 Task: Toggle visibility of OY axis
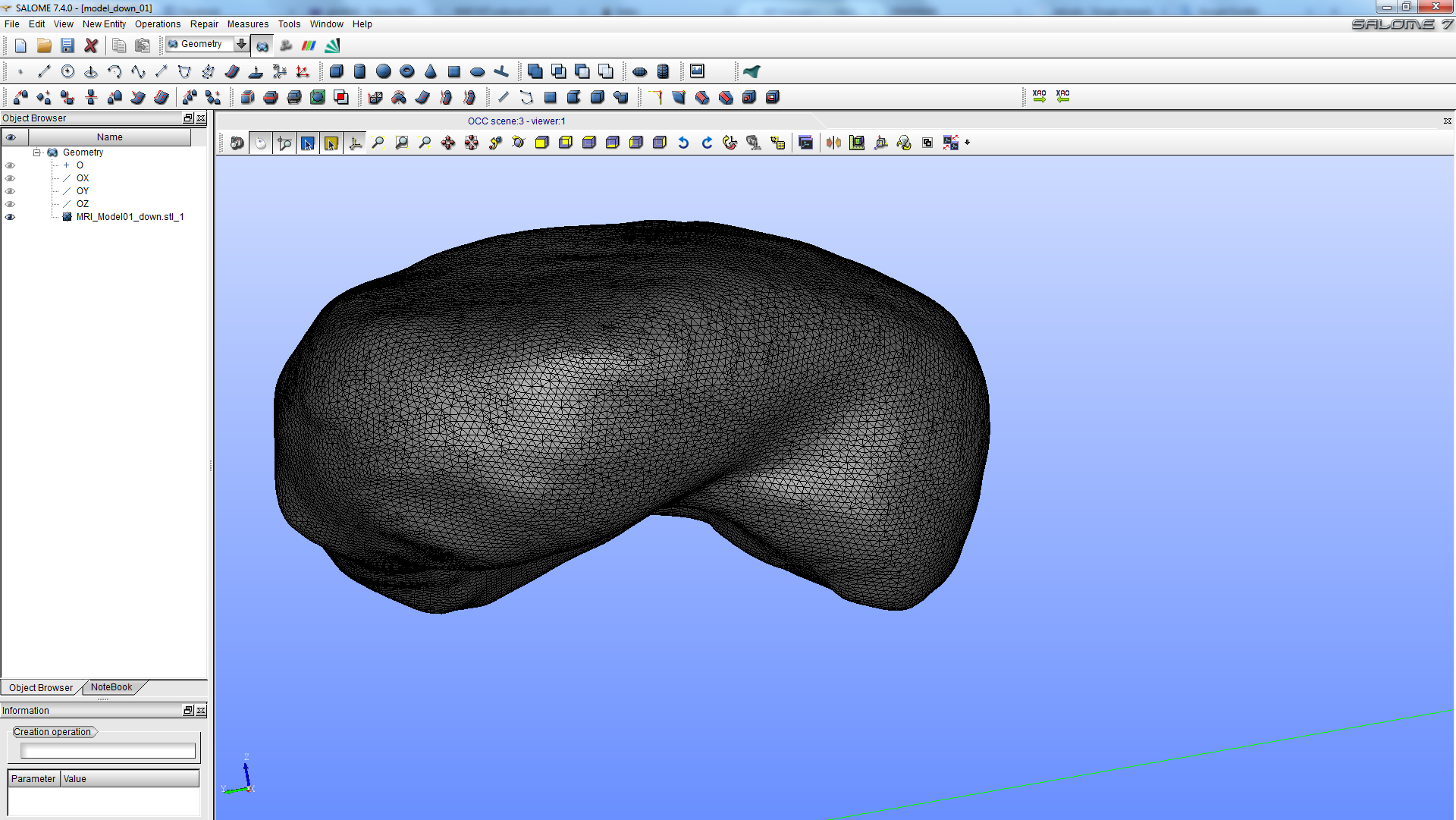point(10,191)
